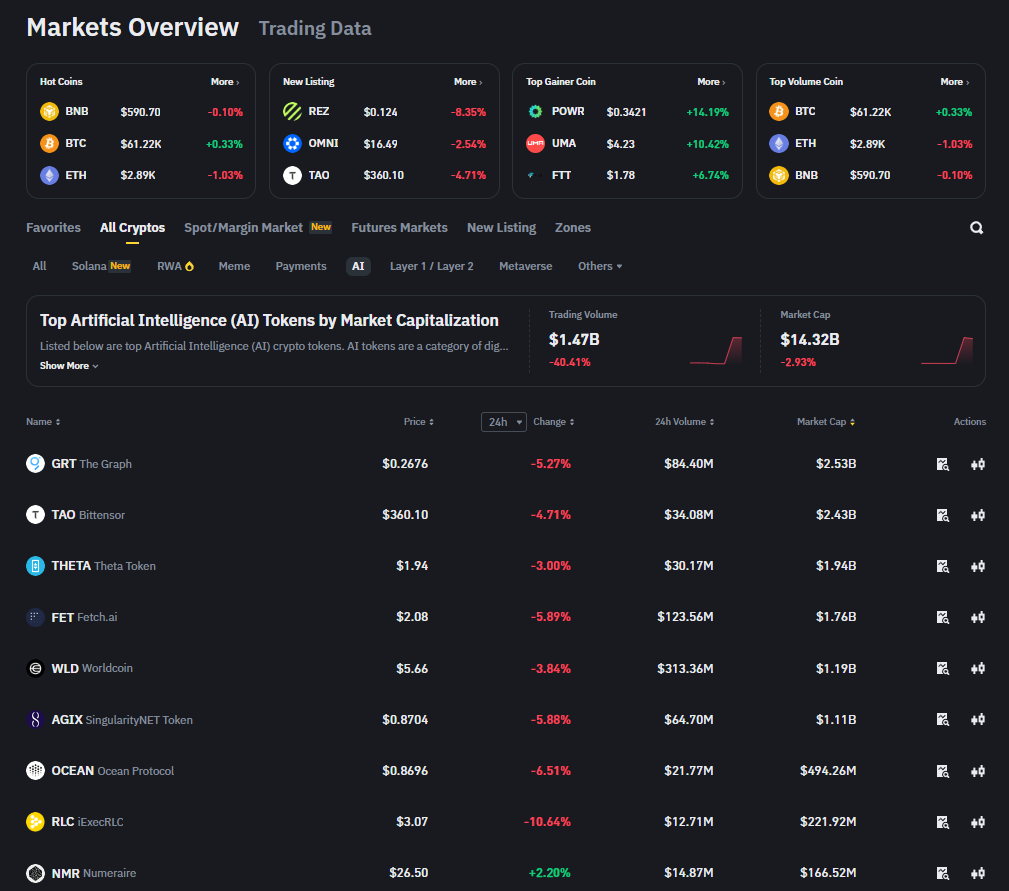Switch to Zones tab
This screenshot has height=891, width=1009.
(x=573, y=228)
